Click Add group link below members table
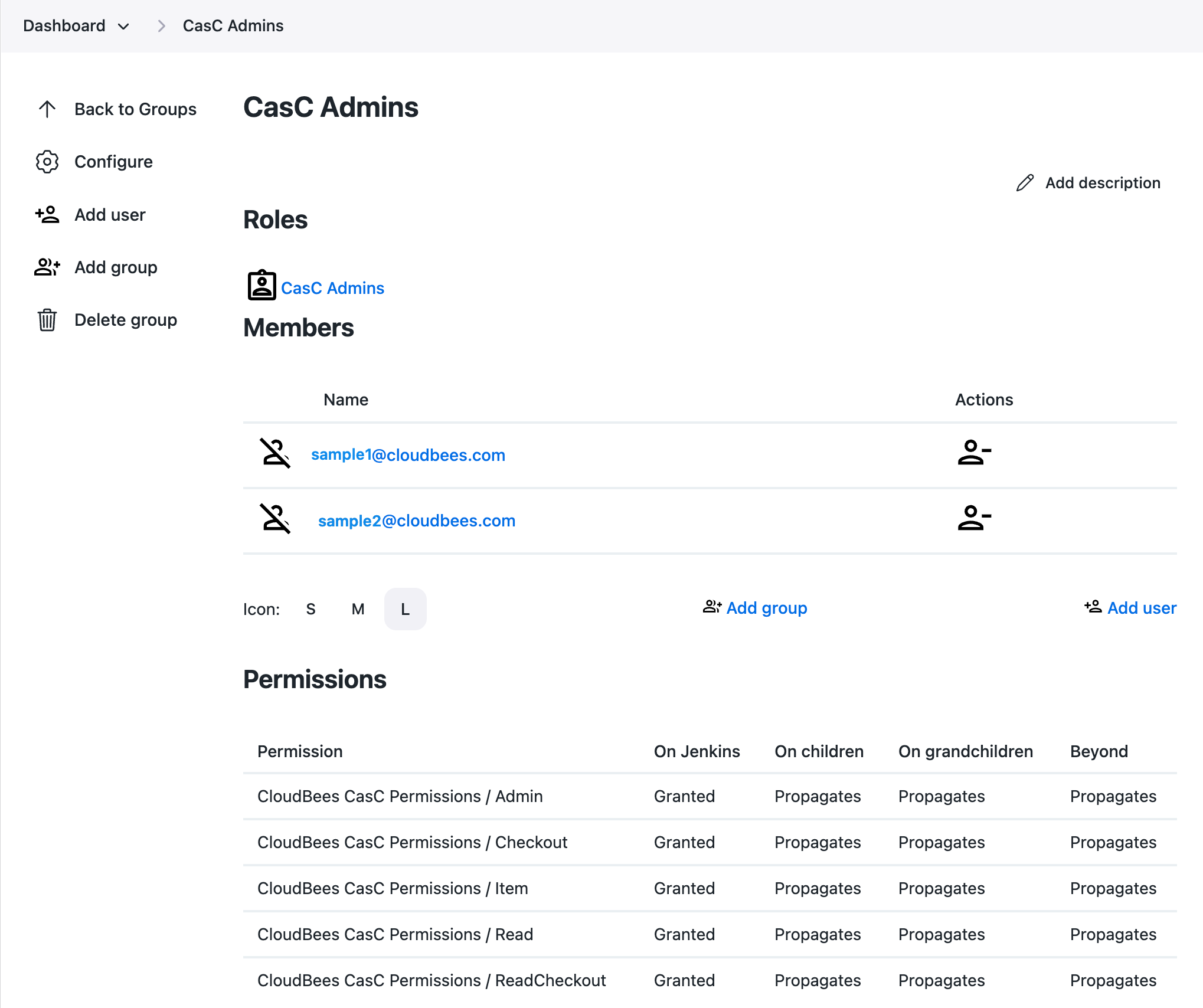The image size is (1203, 1008). pyautogui.click(x=767, y=608)
